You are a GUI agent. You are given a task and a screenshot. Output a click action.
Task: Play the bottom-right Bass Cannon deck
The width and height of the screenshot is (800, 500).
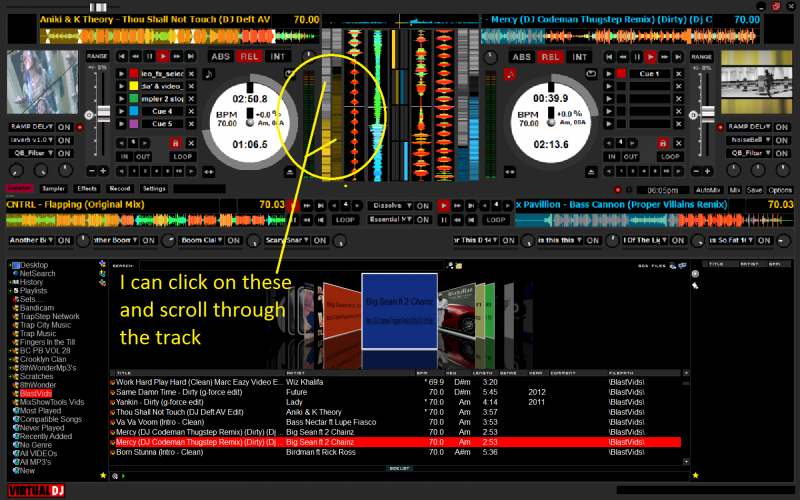pyautogui.click(x=443, y=206)
